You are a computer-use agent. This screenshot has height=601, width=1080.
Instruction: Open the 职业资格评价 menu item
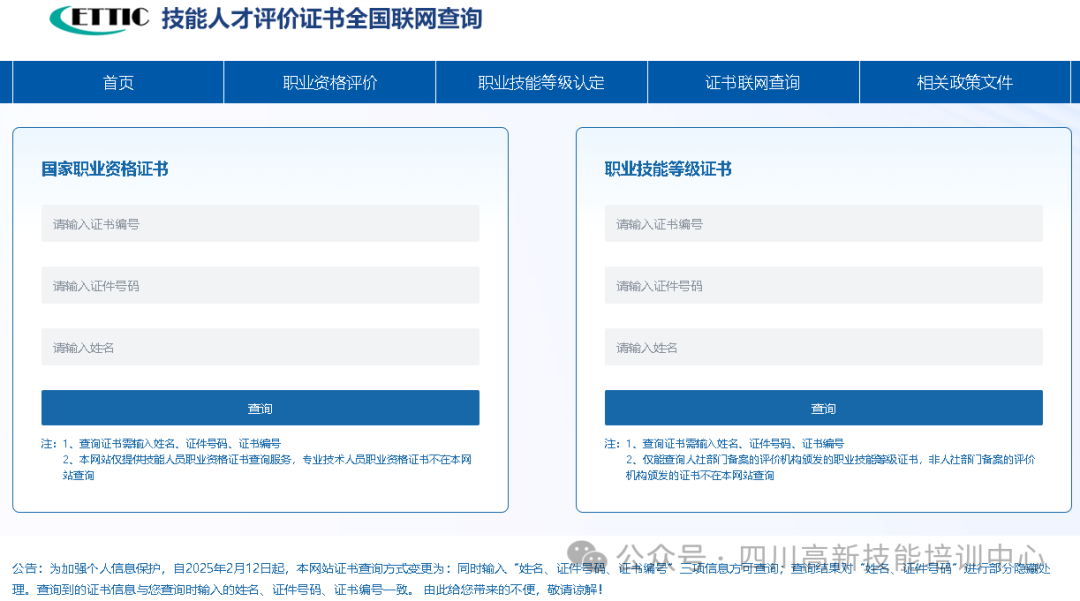click(330, 83)
